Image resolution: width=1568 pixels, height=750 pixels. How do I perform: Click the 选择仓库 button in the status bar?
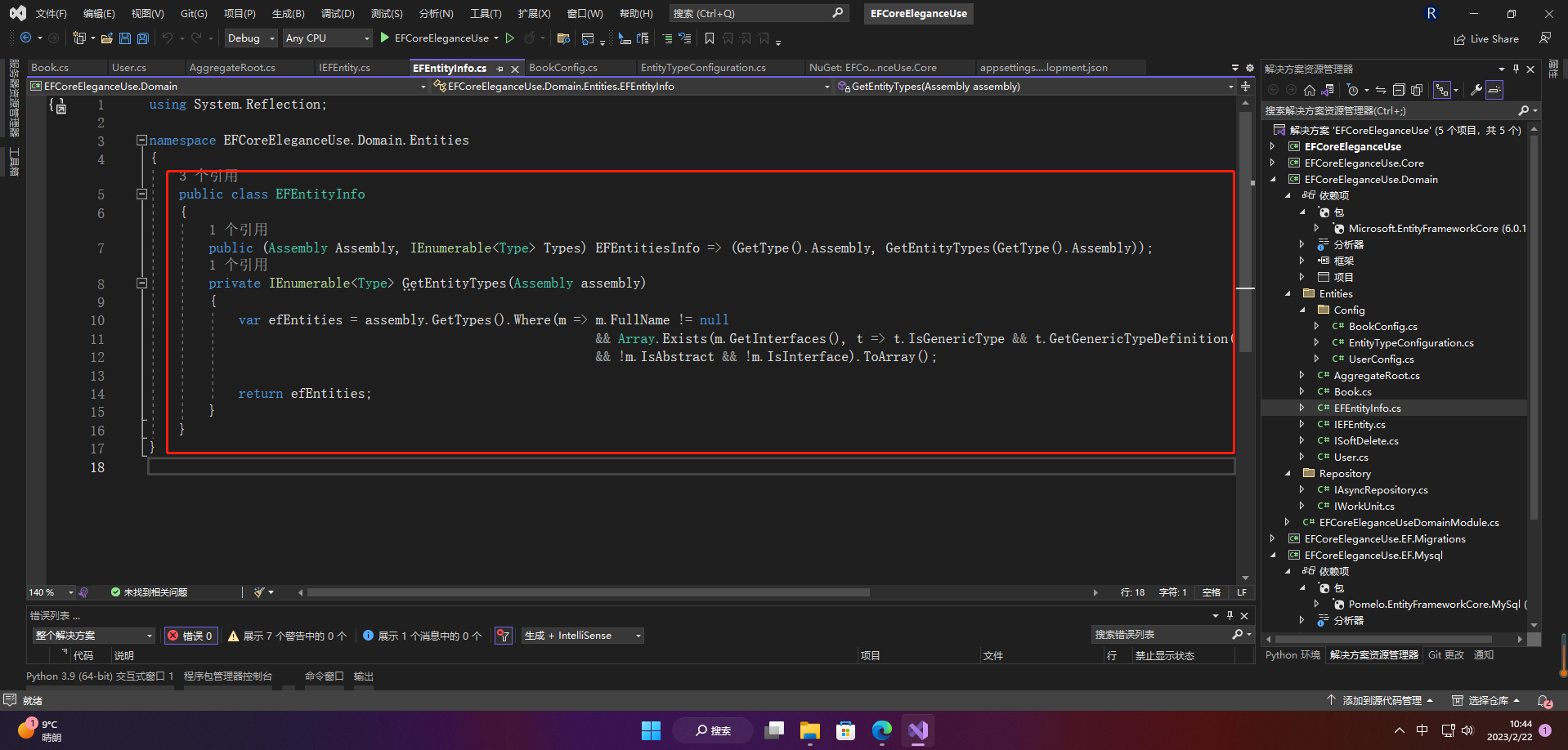1485,701
